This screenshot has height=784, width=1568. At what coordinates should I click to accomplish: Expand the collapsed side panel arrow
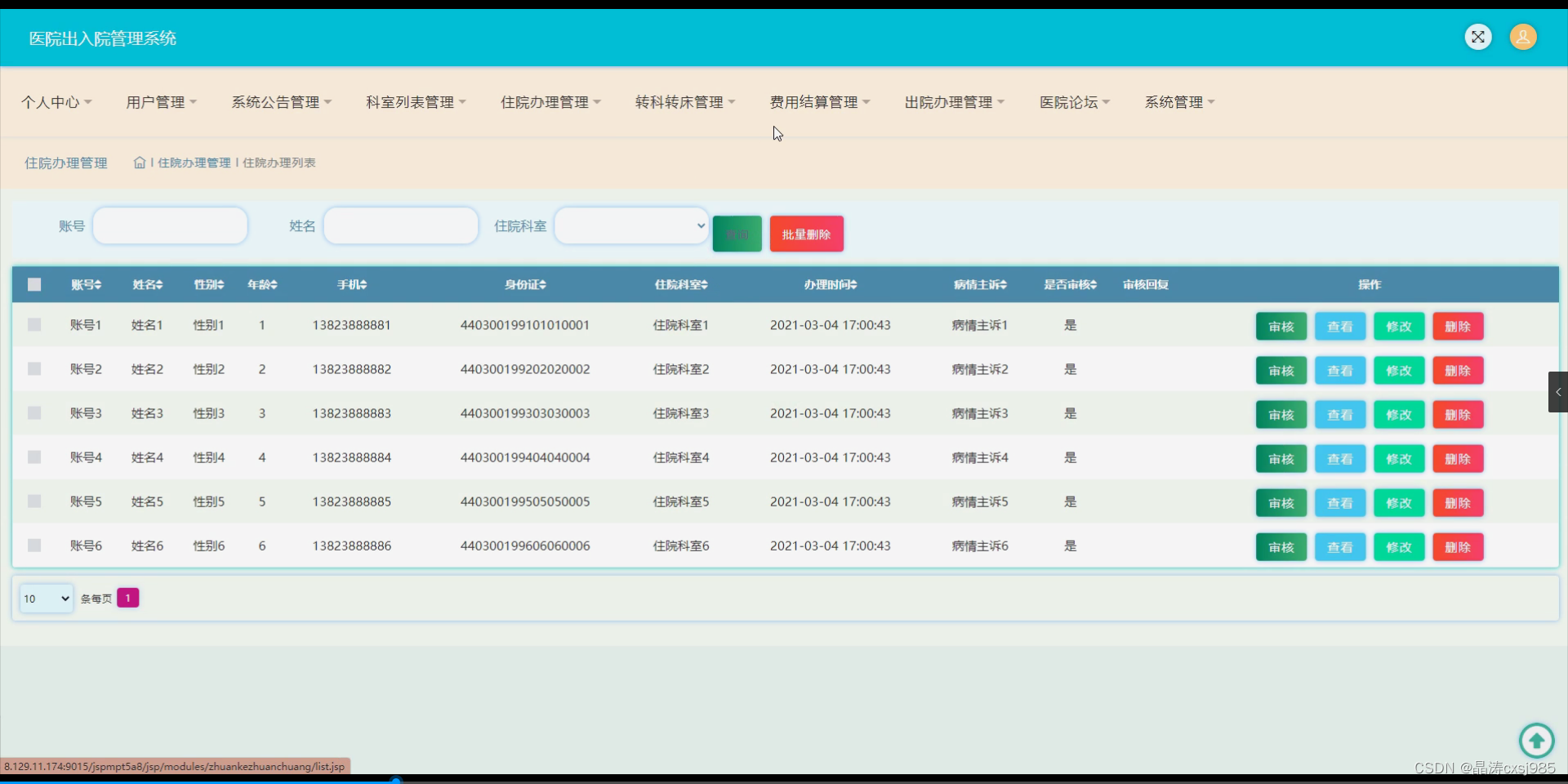coord(1557,392)
